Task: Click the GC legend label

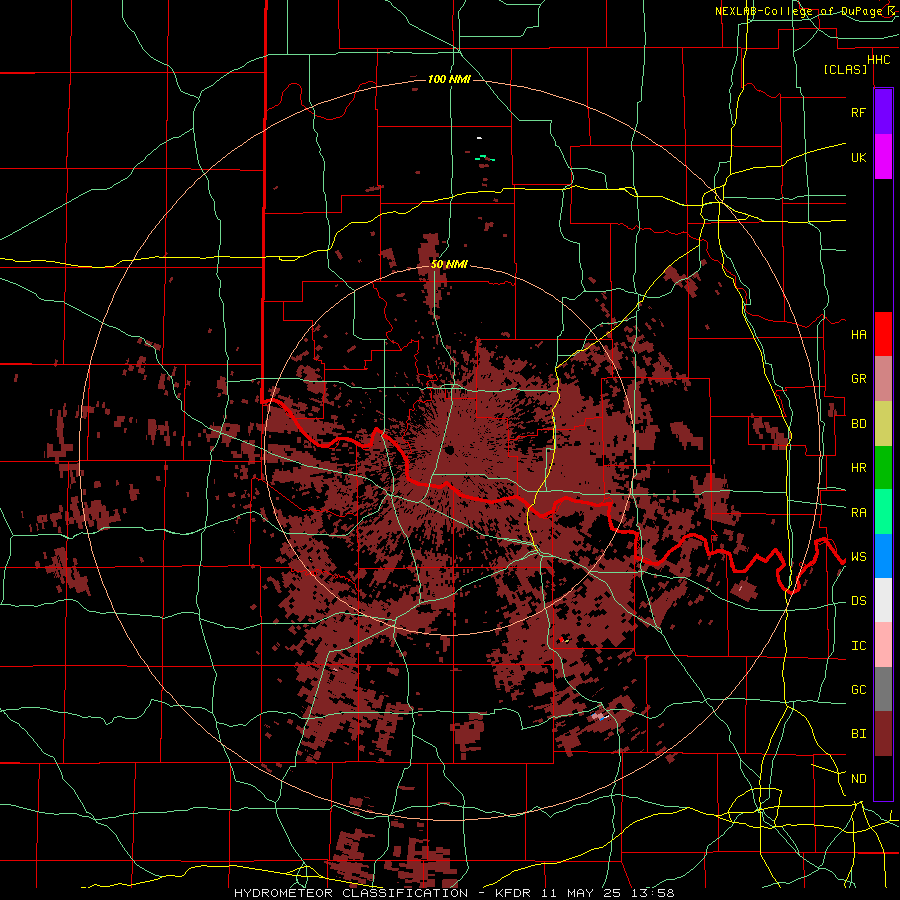Action: [x=858, y=689]
